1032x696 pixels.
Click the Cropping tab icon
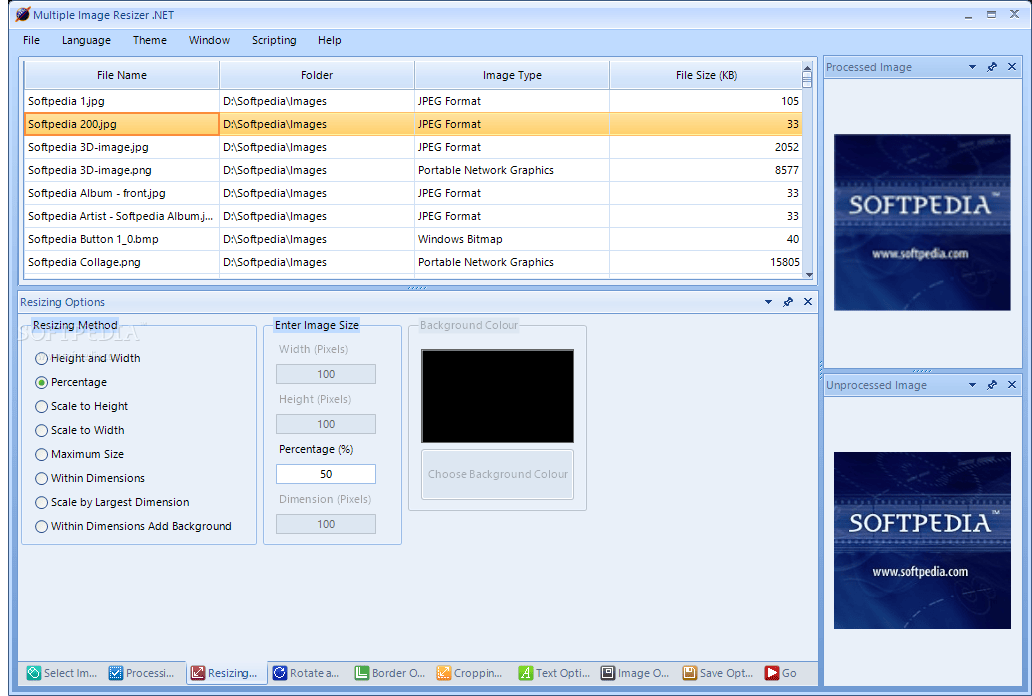(x=444, y=672)
